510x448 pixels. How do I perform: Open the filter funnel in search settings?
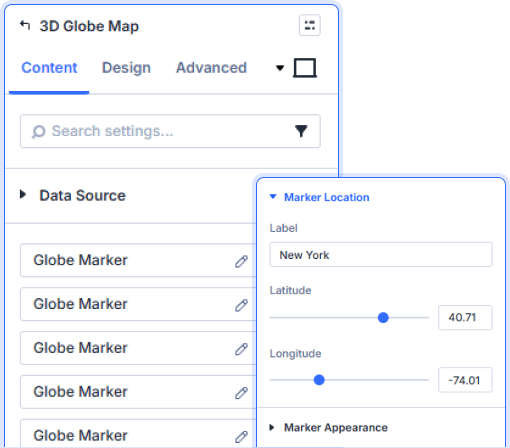(x=301, y=131)
